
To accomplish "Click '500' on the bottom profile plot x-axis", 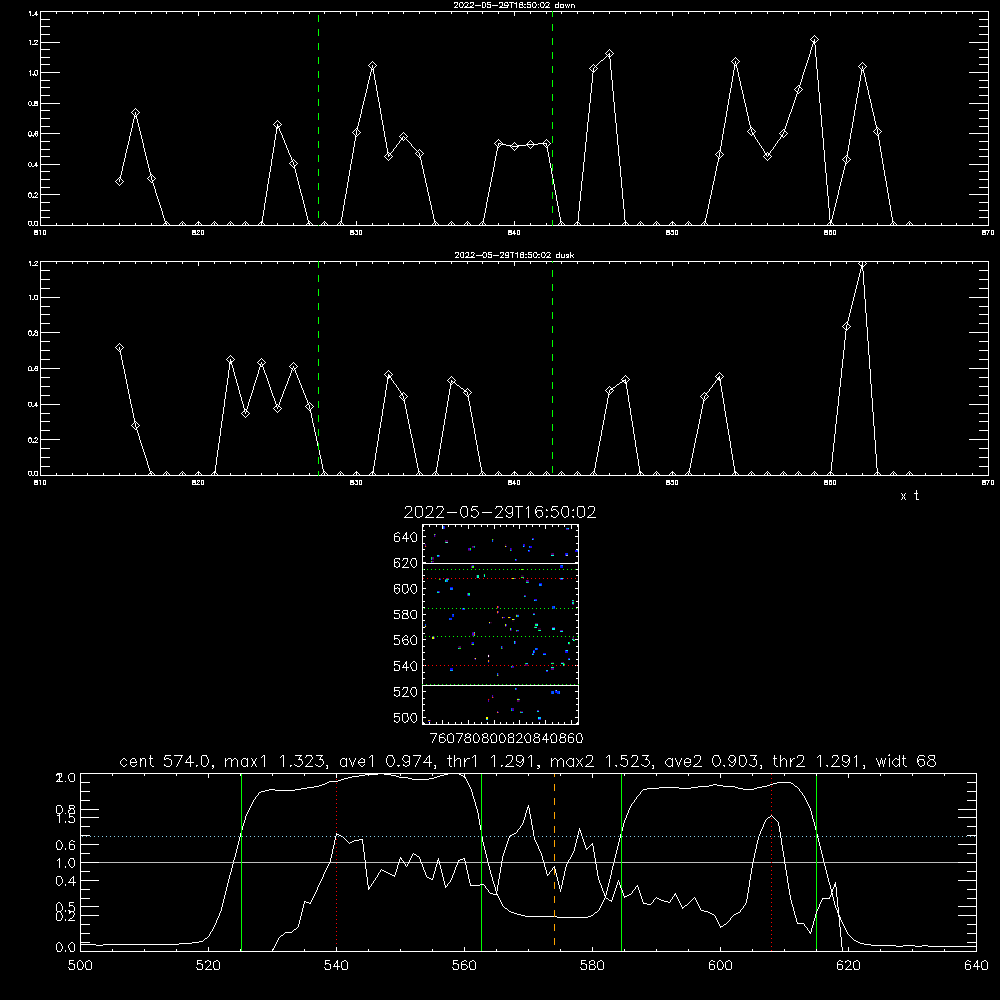I will pyautogui.click(x=80, y=966).
